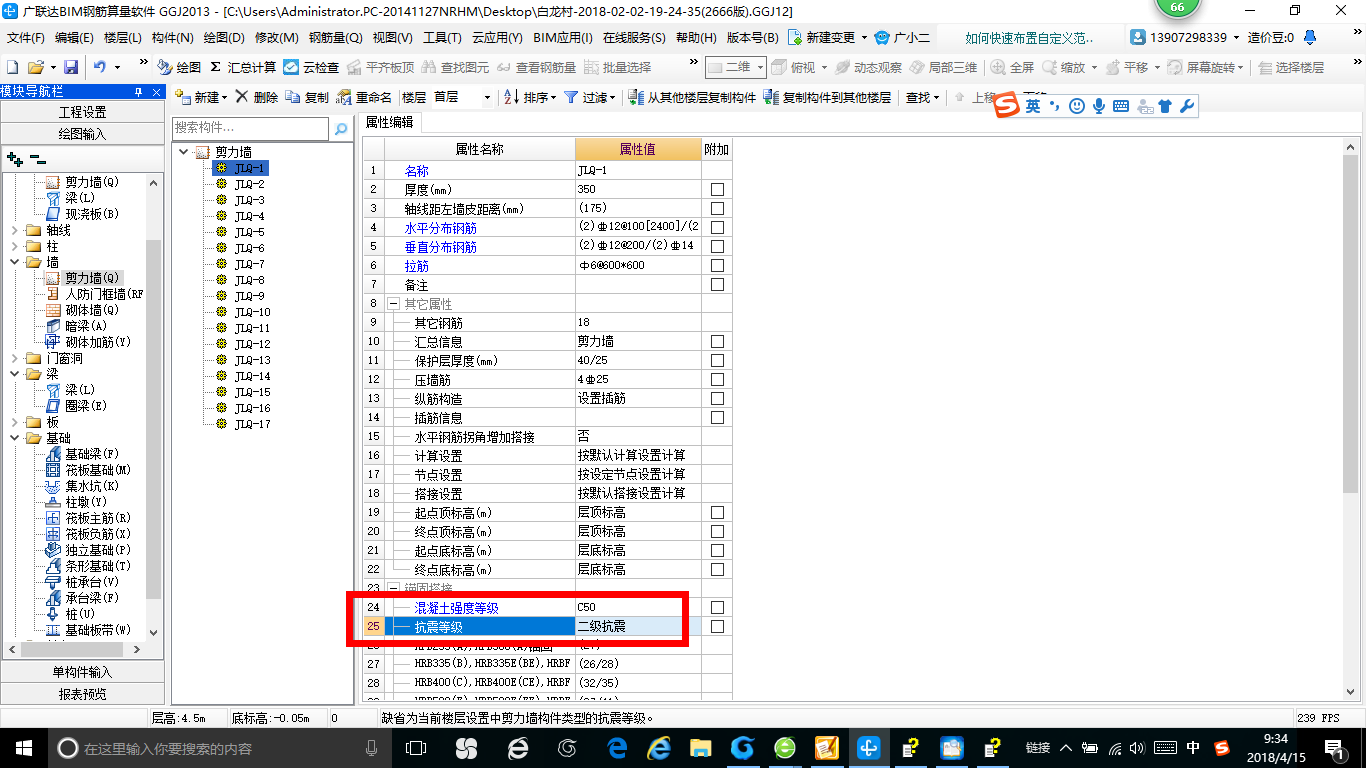
Task: Click the 删除 delete component button
Action: [257, 97]
